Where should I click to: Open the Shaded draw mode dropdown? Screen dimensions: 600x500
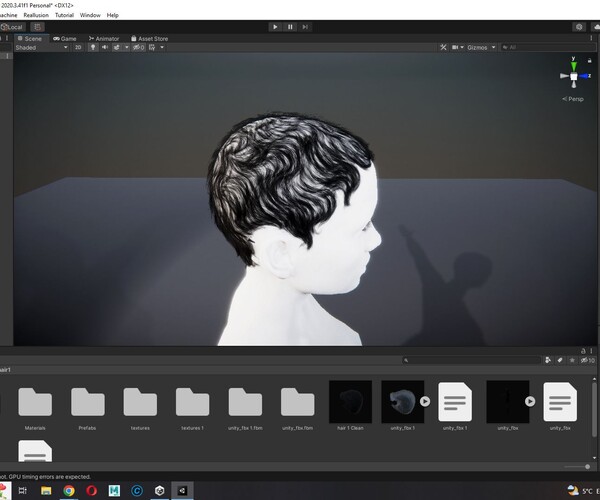(x=41, y=47)
